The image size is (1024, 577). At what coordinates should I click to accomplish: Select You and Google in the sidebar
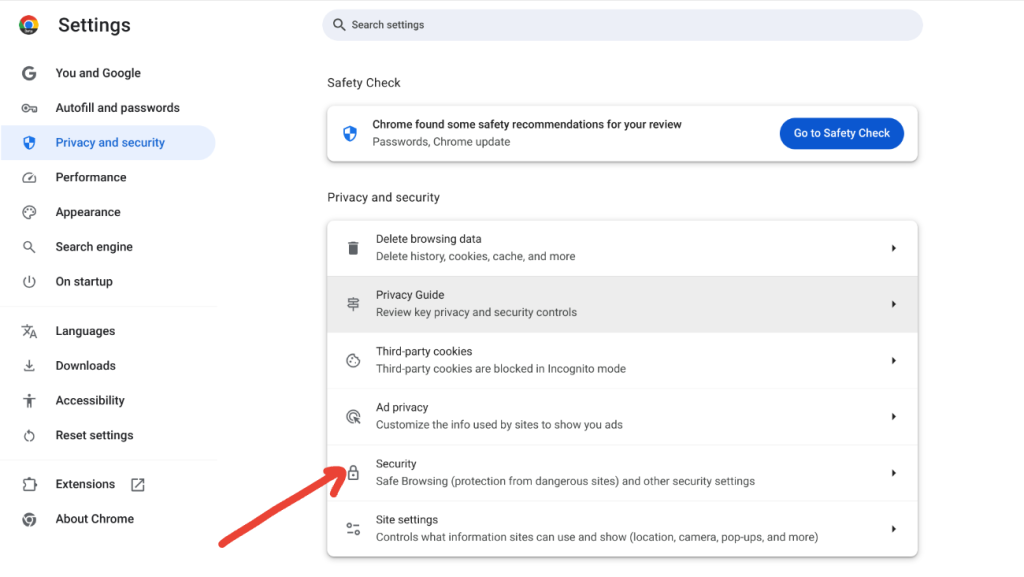99,72
